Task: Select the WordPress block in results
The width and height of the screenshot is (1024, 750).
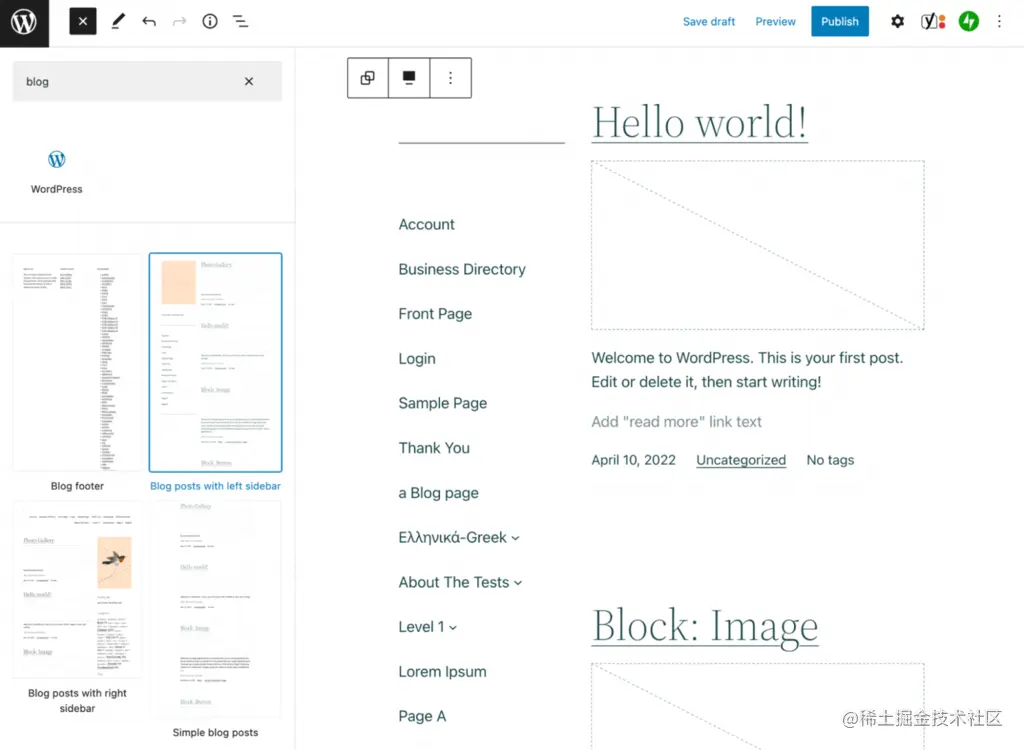Action: (57, 172)
